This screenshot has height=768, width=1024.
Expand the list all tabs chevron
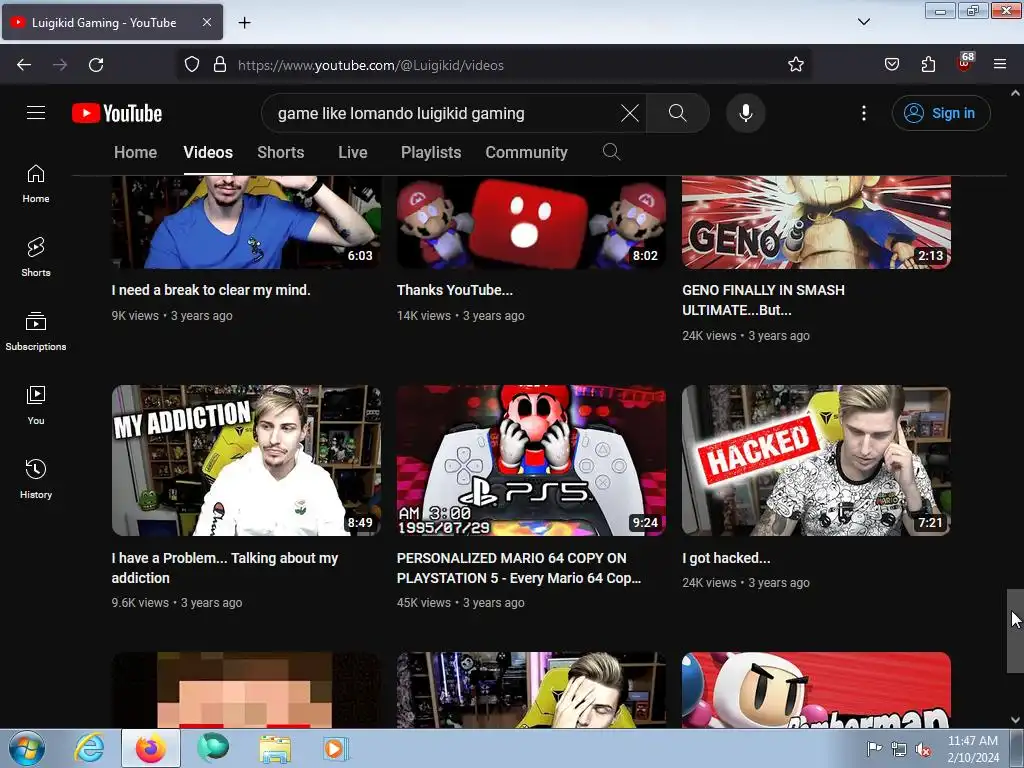(x=864, y=22)
